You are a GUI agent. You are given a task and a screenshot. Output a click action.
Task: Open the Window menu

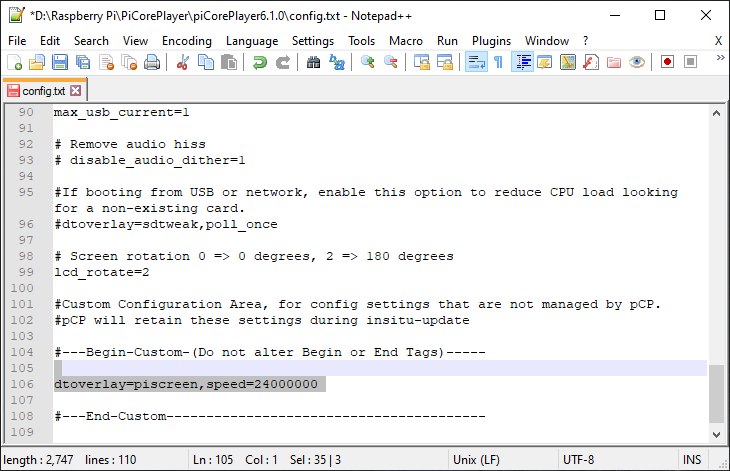click(547, 41)
